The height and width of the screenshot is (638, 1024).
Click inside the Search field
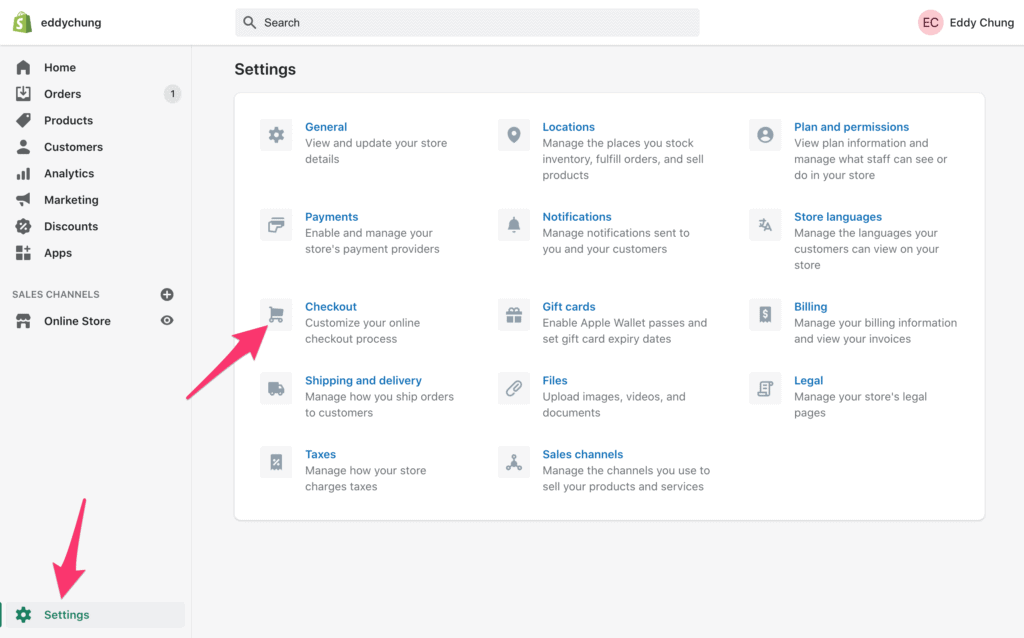tap(467, 21)
